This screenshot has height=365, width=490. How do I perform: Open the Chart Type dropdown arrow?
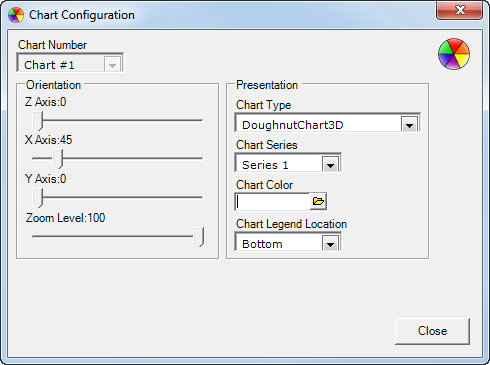point(409,125)
